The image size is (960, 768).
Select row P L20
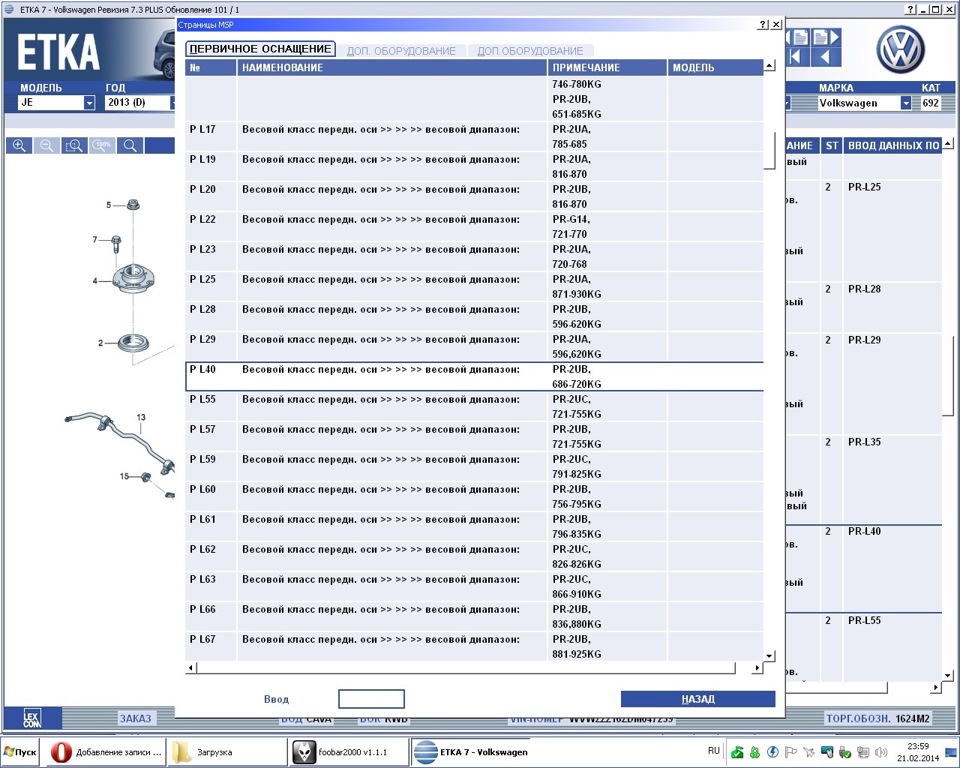pos(474,197)
